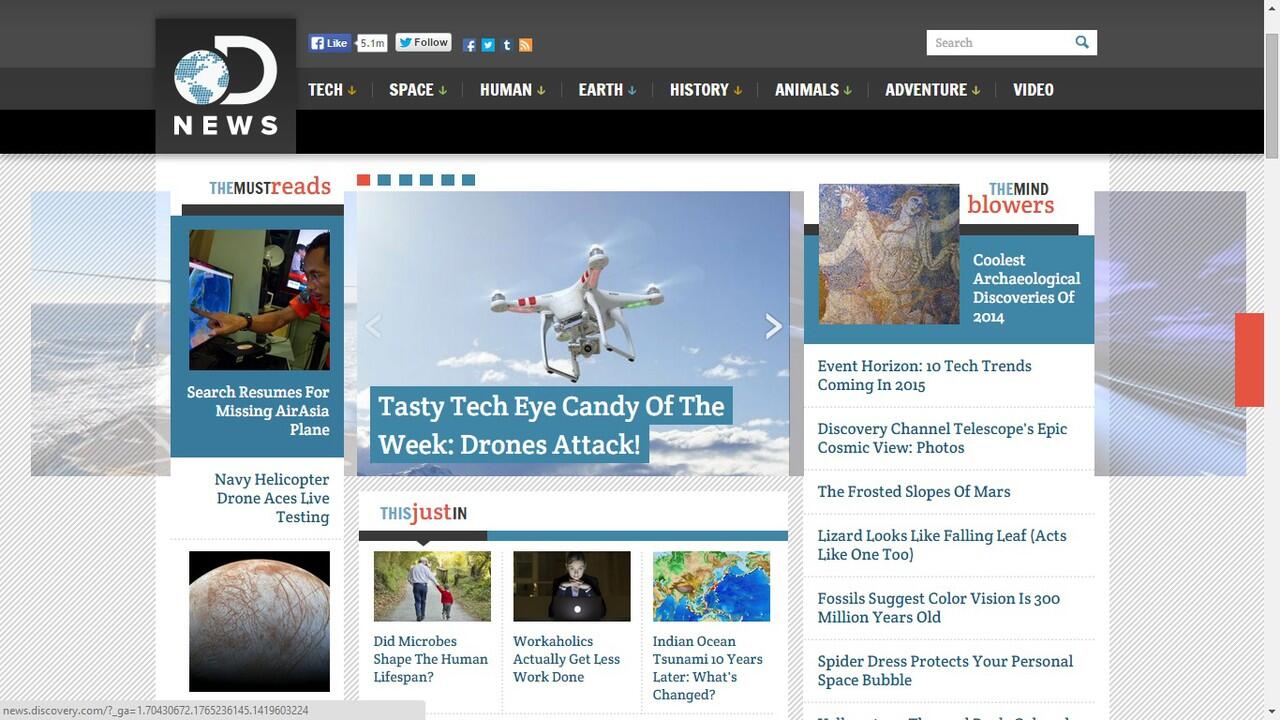Select the third carousel slide indicator
Image resolution: width=1280 pixels, height=720 pixels.
click(405, 180)
